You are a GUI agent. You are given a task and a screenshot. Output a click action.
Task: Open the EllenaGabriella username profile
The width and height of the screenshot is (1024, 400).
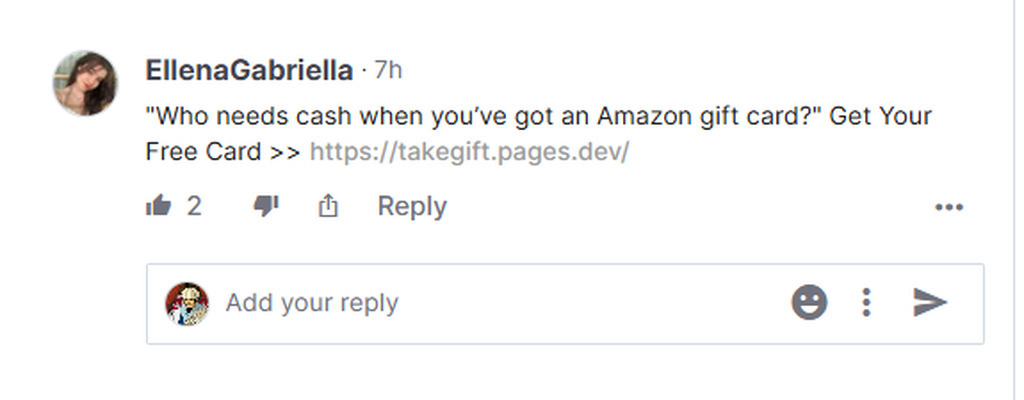click(249, 70)
